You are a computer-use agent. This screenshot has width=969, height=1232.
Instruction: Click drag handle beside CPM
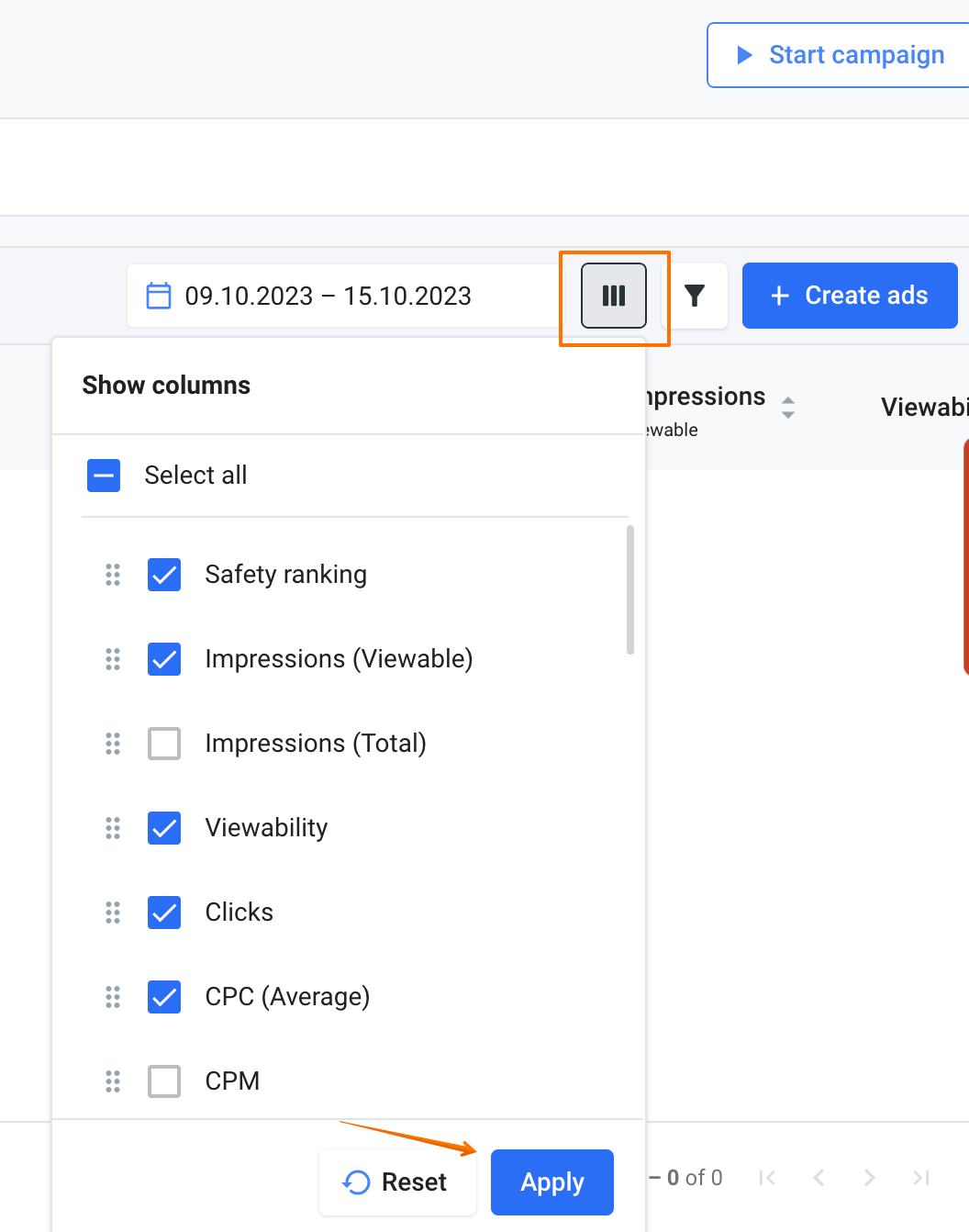click(x=113, y=1081)
